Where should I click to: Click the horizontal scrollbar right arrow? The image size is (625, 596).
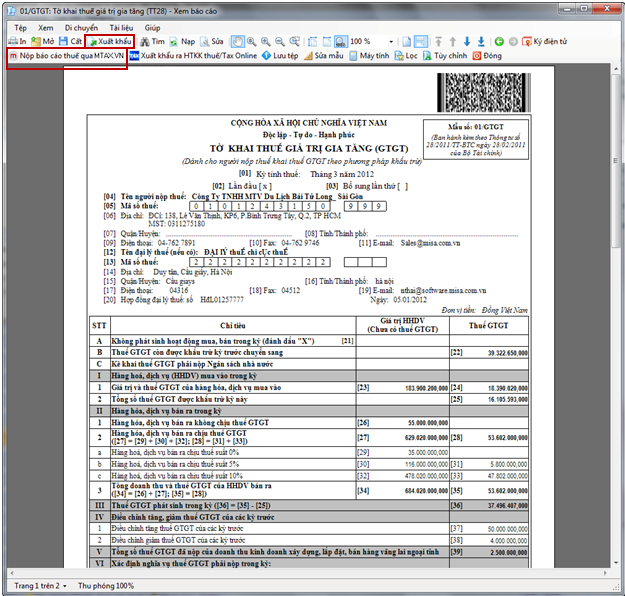click(605, 573)
